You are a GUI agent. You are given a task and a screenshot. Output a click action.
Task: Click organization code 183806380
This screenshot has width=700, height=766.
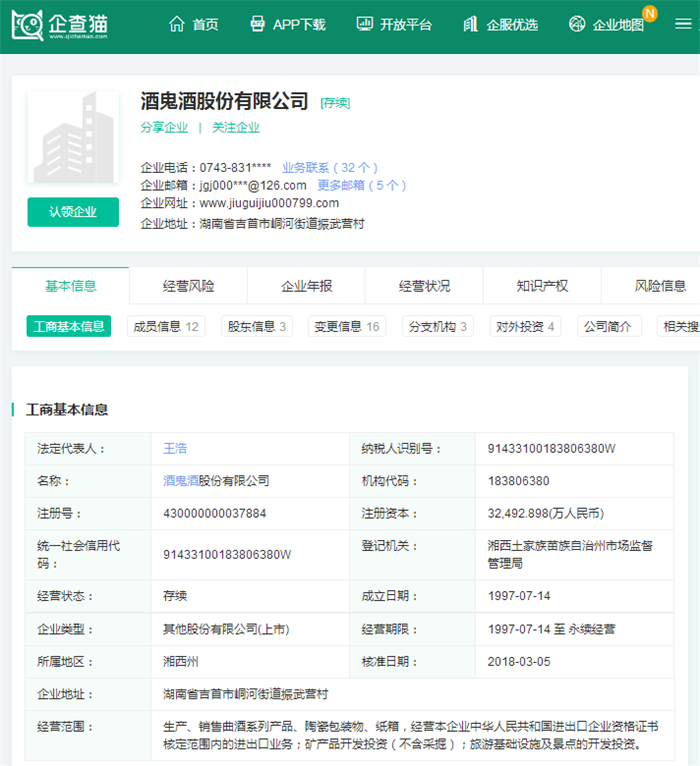(519, 481)
